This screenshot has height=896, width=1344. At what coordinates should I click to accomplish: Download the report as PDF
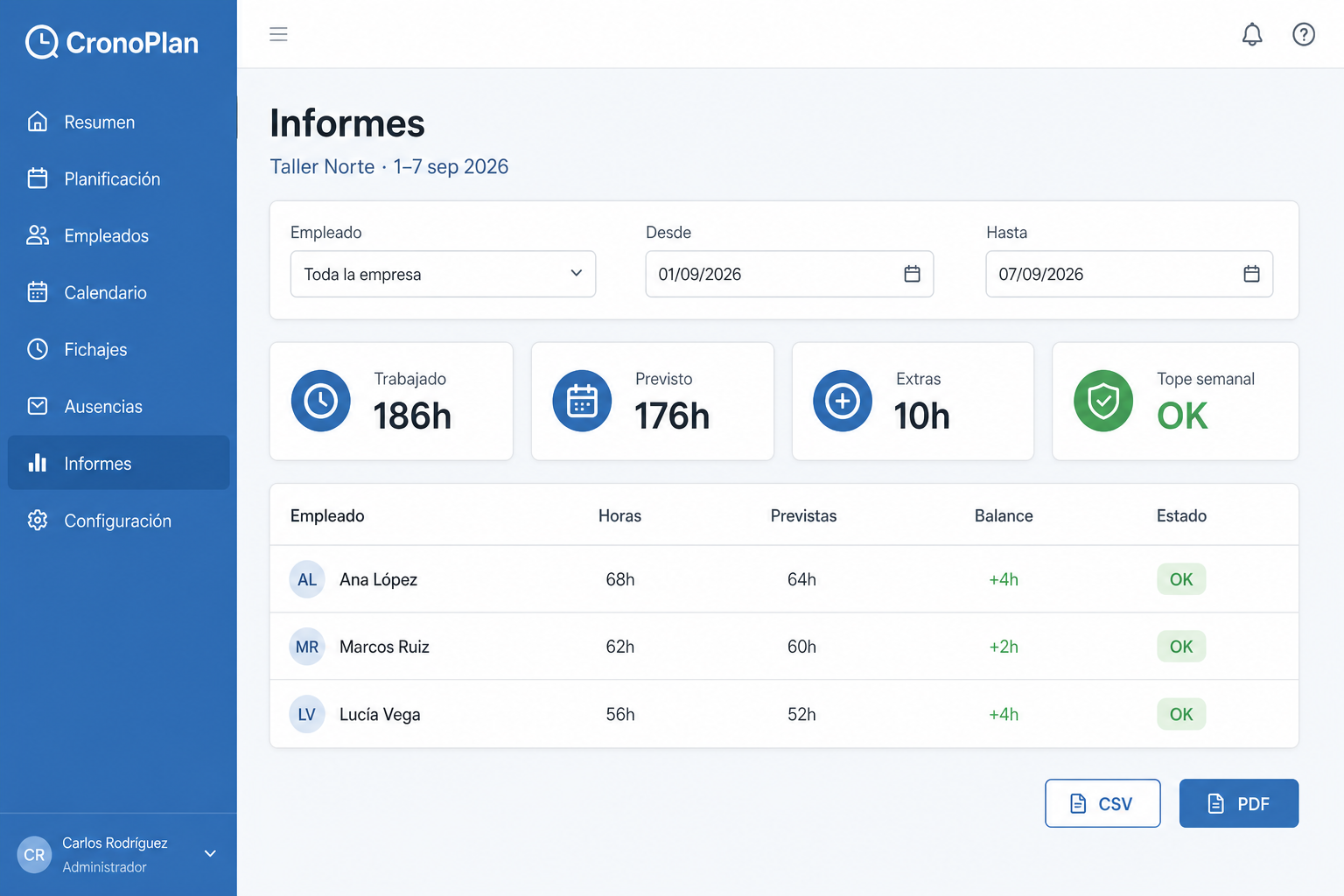1239,803
